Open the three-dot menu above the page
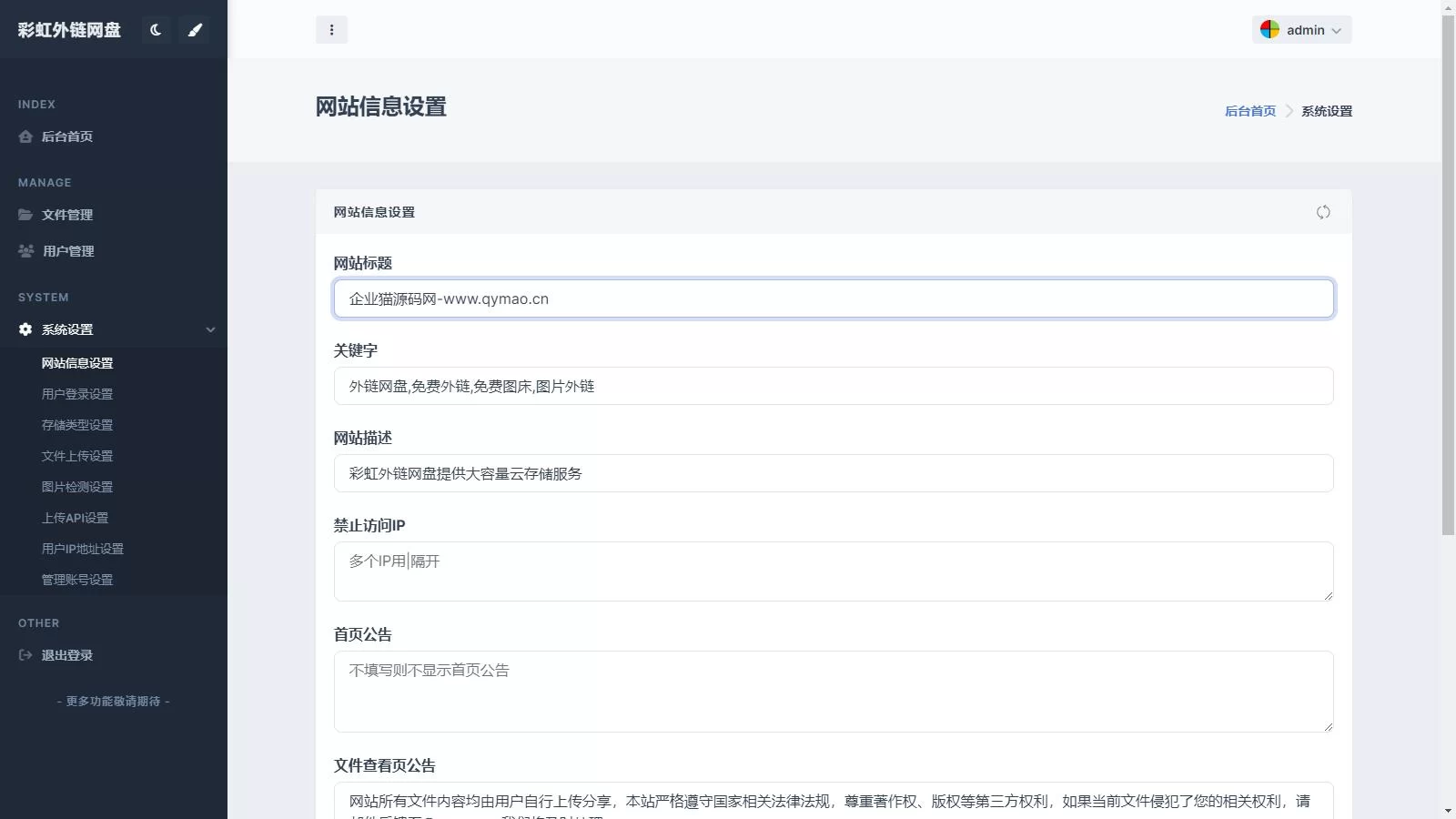Screen dimensions: 1456x819 (x=332, y=29)
